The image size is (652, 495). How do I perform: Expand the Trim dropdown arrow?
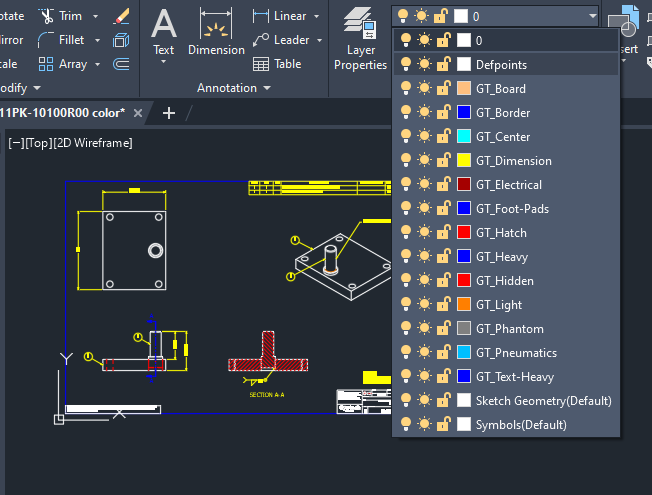point(96,17)
